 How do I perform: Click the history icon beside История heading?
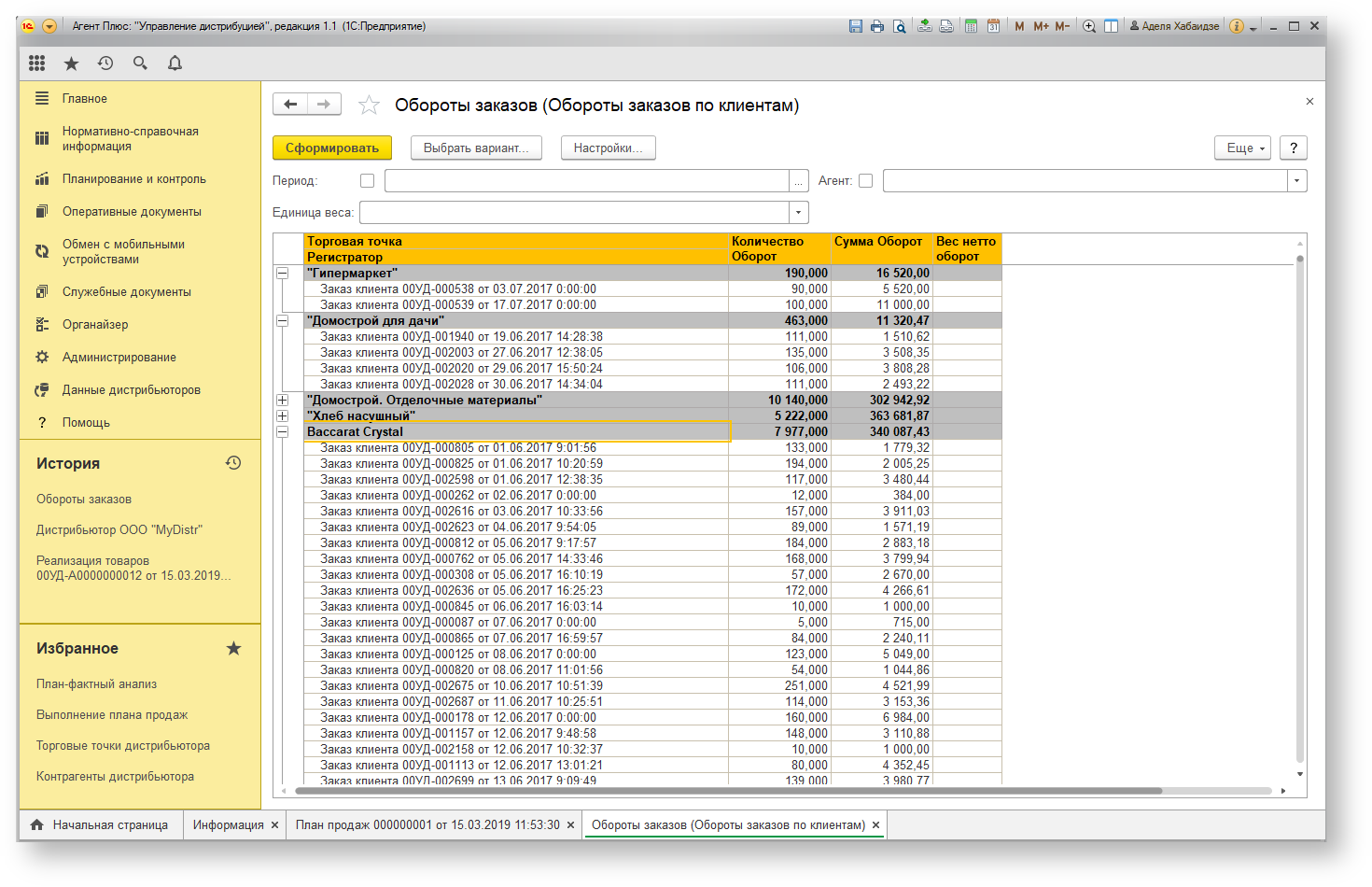point(233,462)
